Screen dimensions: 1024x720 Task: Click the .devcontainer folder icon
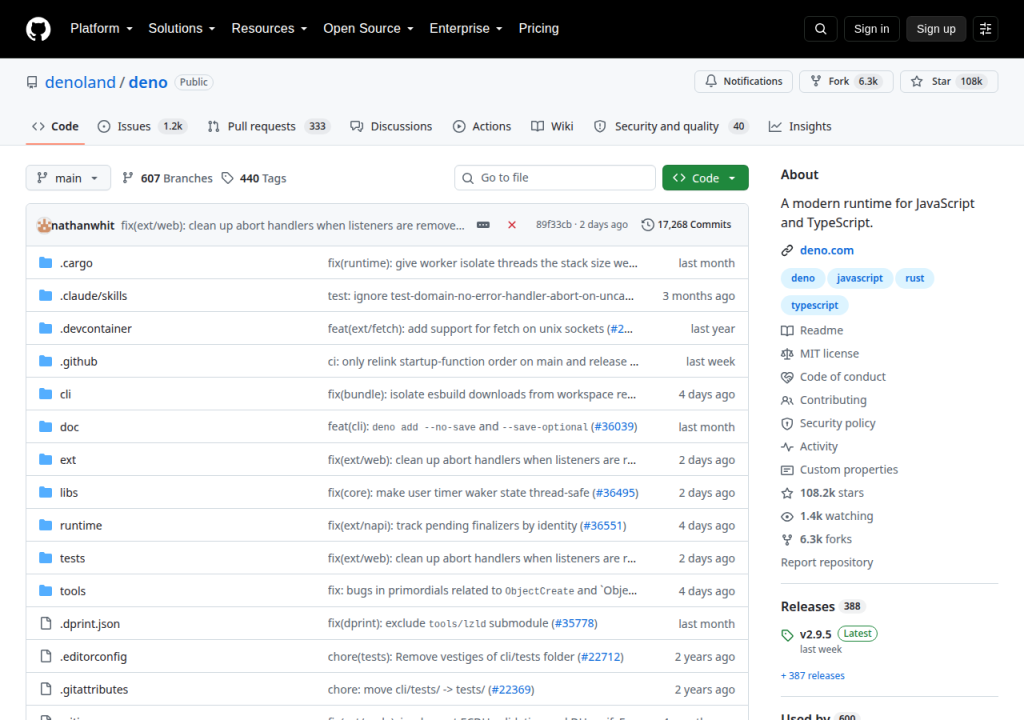pos(46,328)
